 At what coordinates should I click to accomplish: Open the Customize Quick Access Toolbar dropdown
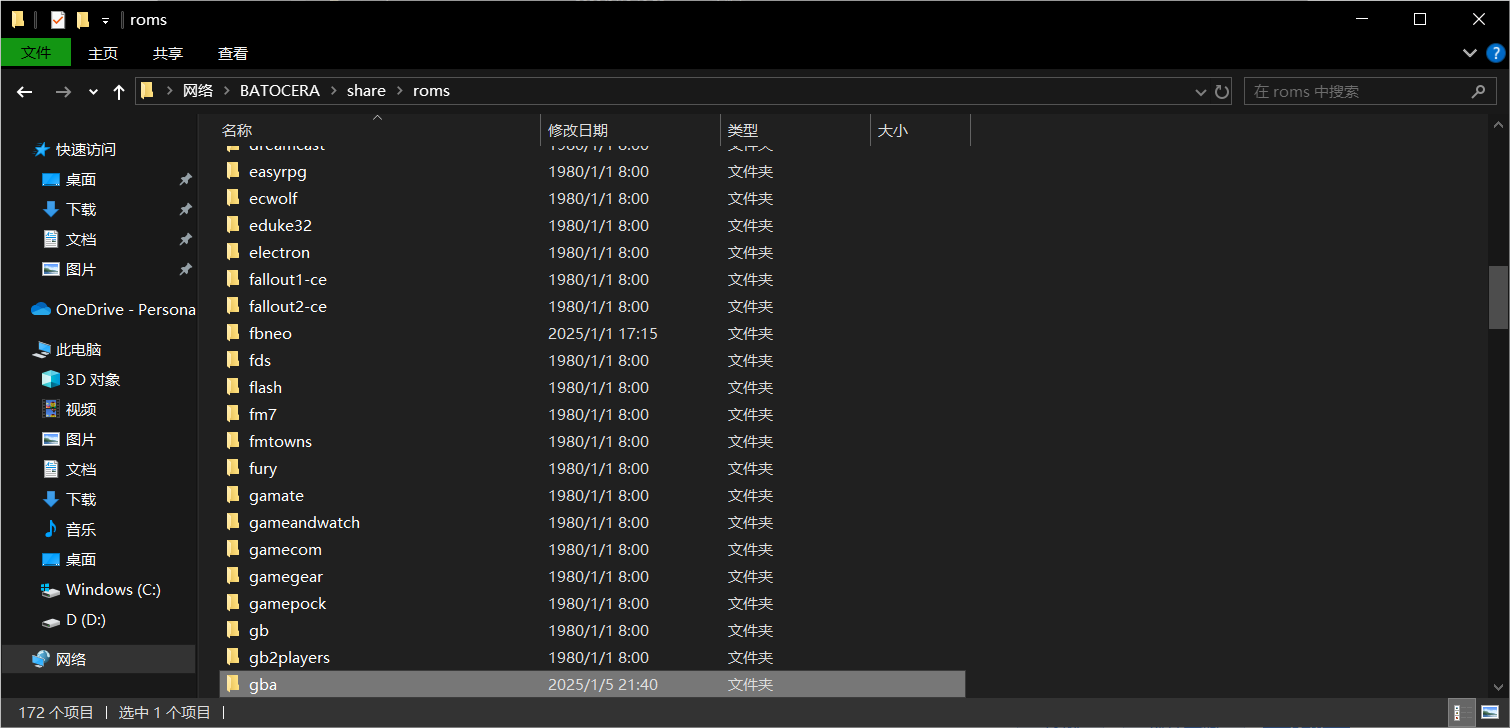(105, 20)
